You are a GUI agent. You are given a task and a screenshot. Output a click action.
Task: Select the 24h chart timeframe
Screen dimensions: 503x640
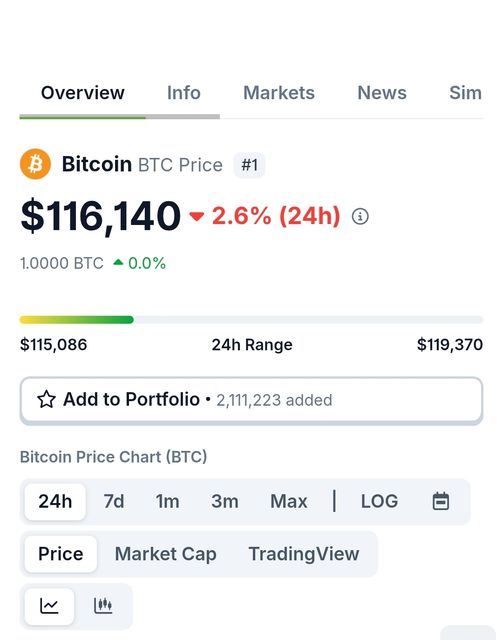click(55, 502)
